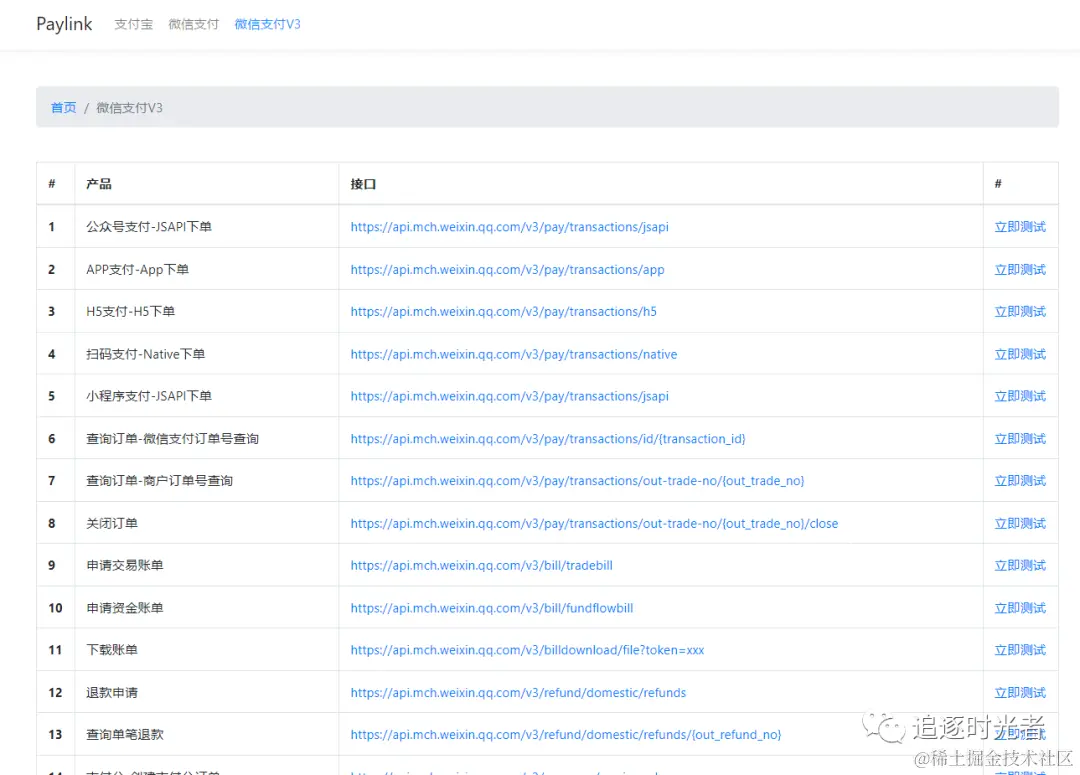
Task: Open the billdownload file API link
Action: click(527, 649)
